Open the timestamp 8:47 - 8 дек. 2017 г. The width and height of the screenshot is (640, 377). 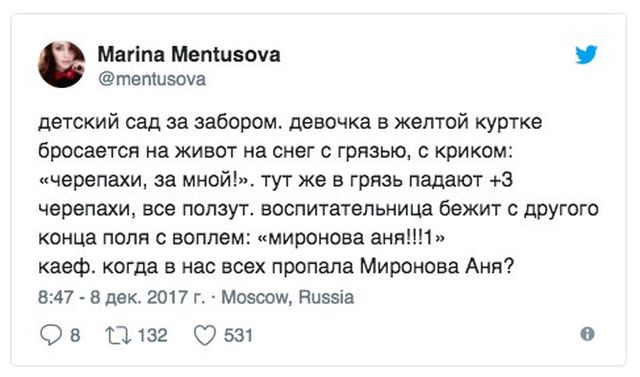[122, 297]
